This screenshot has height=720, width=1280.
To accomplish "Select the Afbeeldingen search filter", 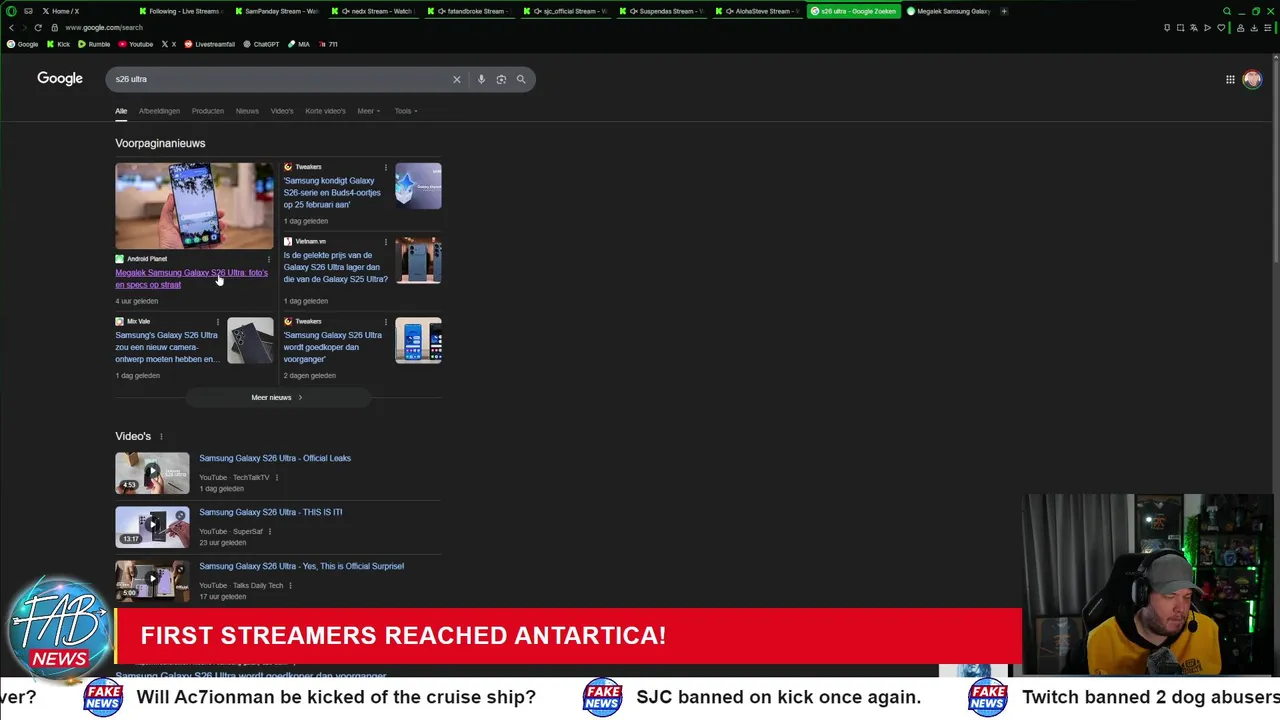I will coord(159,111).
